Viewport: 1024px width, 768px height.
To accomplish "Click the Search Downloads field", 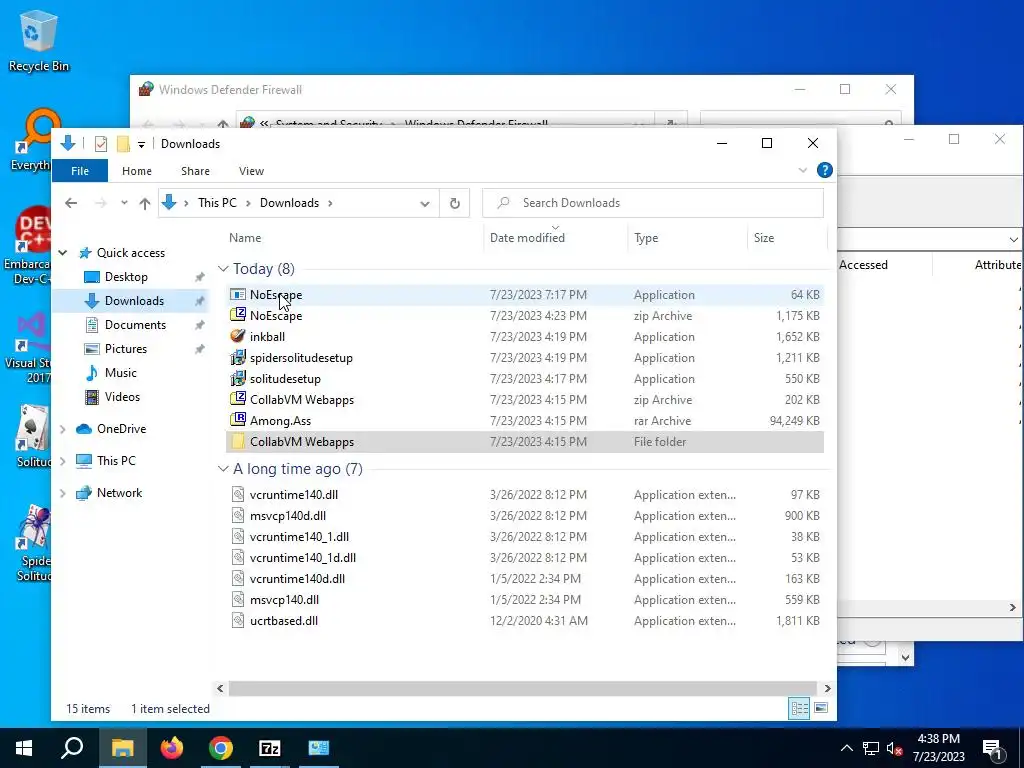I will (652, 203).
